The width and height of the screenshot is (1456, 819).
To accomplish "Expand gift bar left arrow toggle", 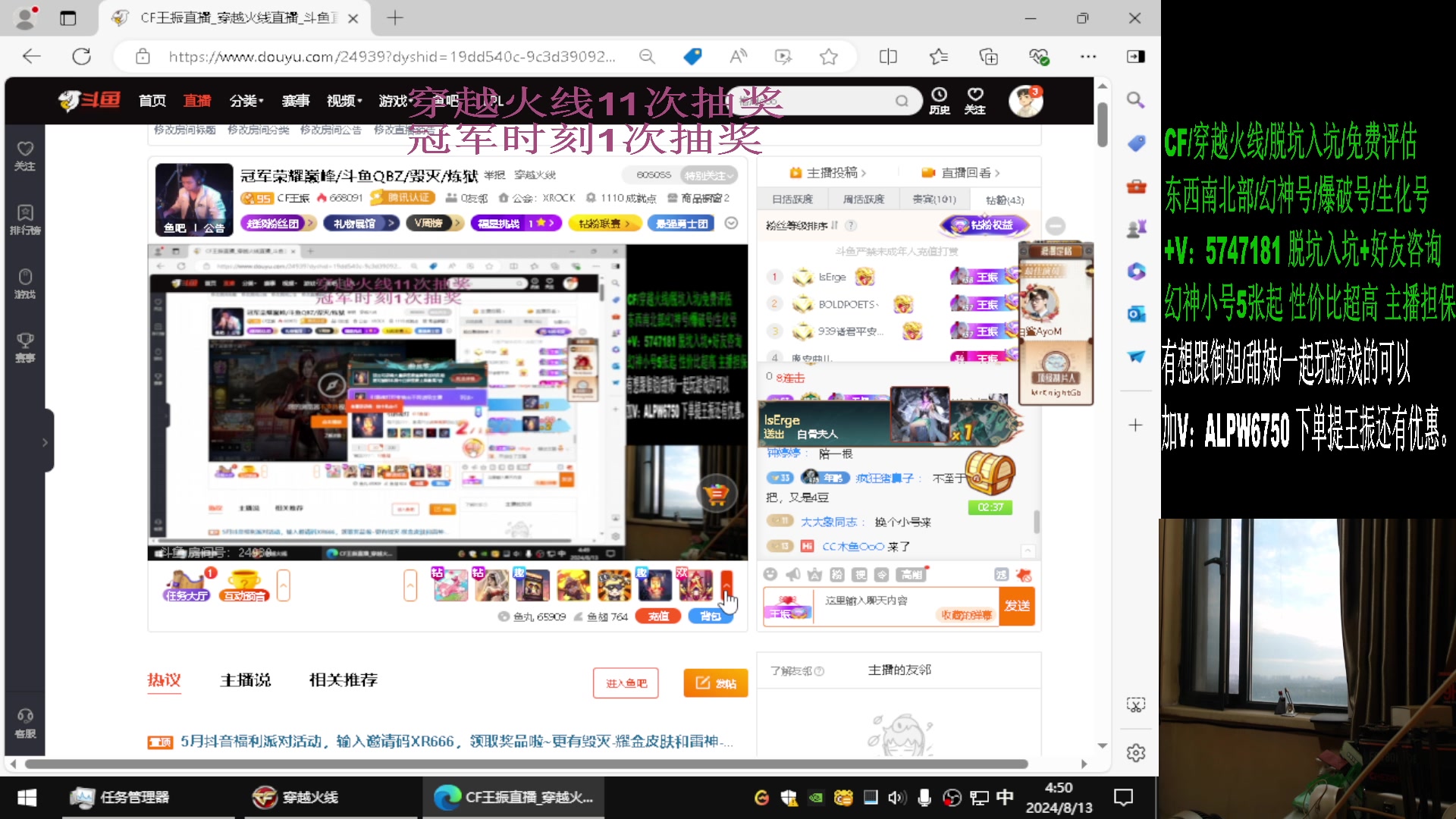I will [410, 585].
